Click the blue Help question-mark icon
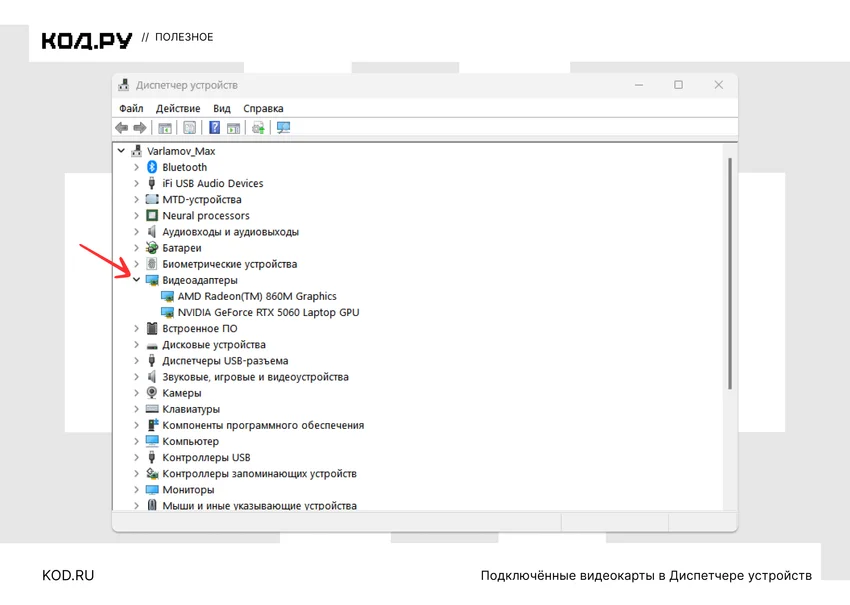The height and width of the screenshot is (605, 850). (x=215, y=127)
